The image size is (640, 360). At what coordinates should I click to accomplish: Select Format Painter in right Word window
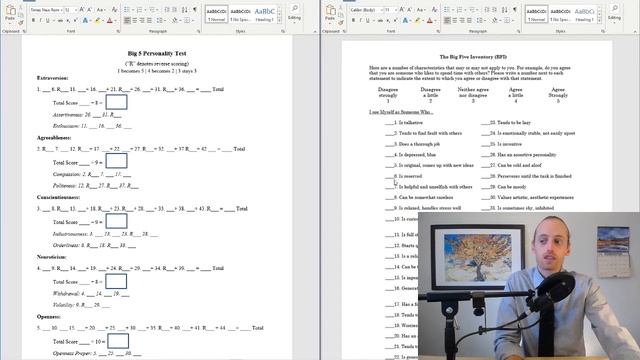pyautogui.click(x=341, y=23)
